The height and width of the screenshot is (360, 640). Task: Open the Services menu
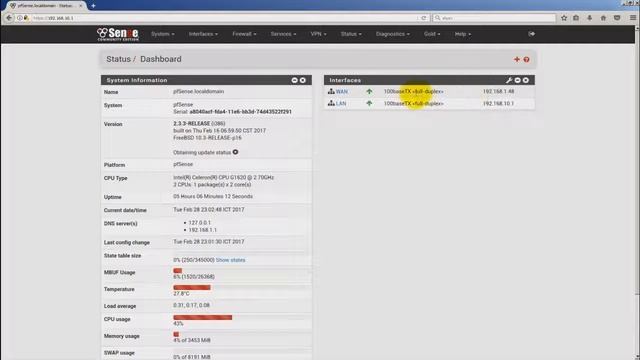(283, 34)
